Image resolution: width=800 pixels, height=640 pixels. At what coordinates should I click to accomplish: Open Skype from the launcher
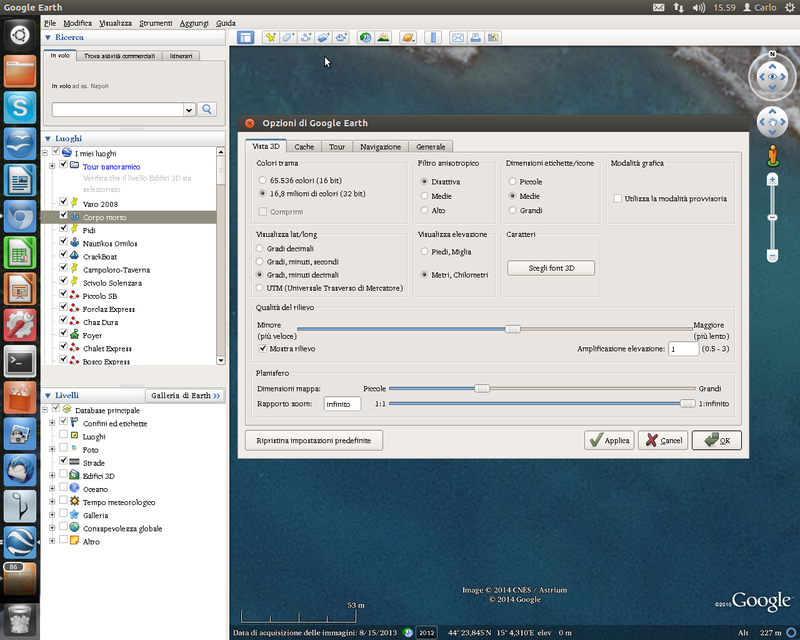coord(20,108)
